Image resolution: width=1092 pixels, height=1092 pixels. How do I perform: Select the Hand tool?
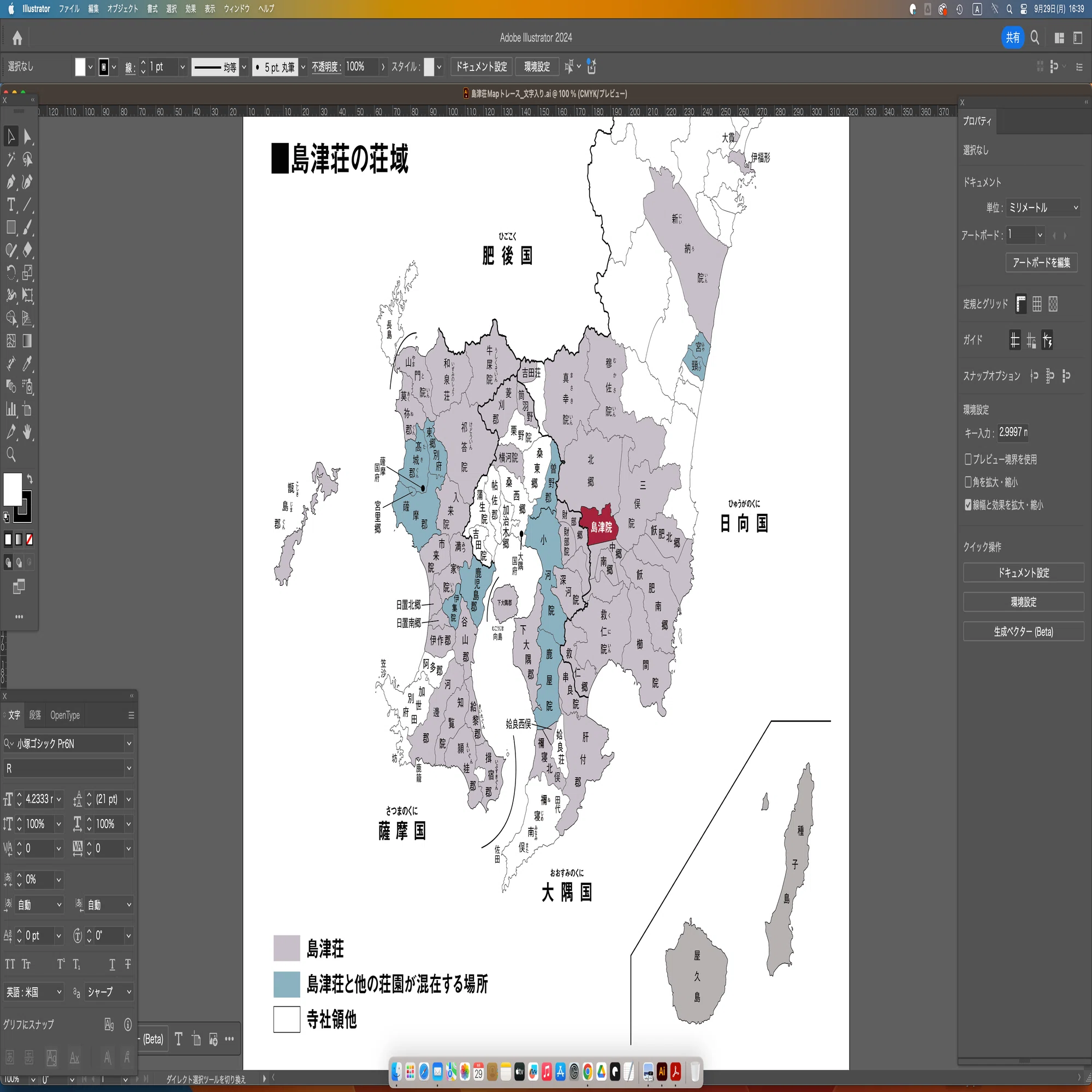[x=28, y=432]
